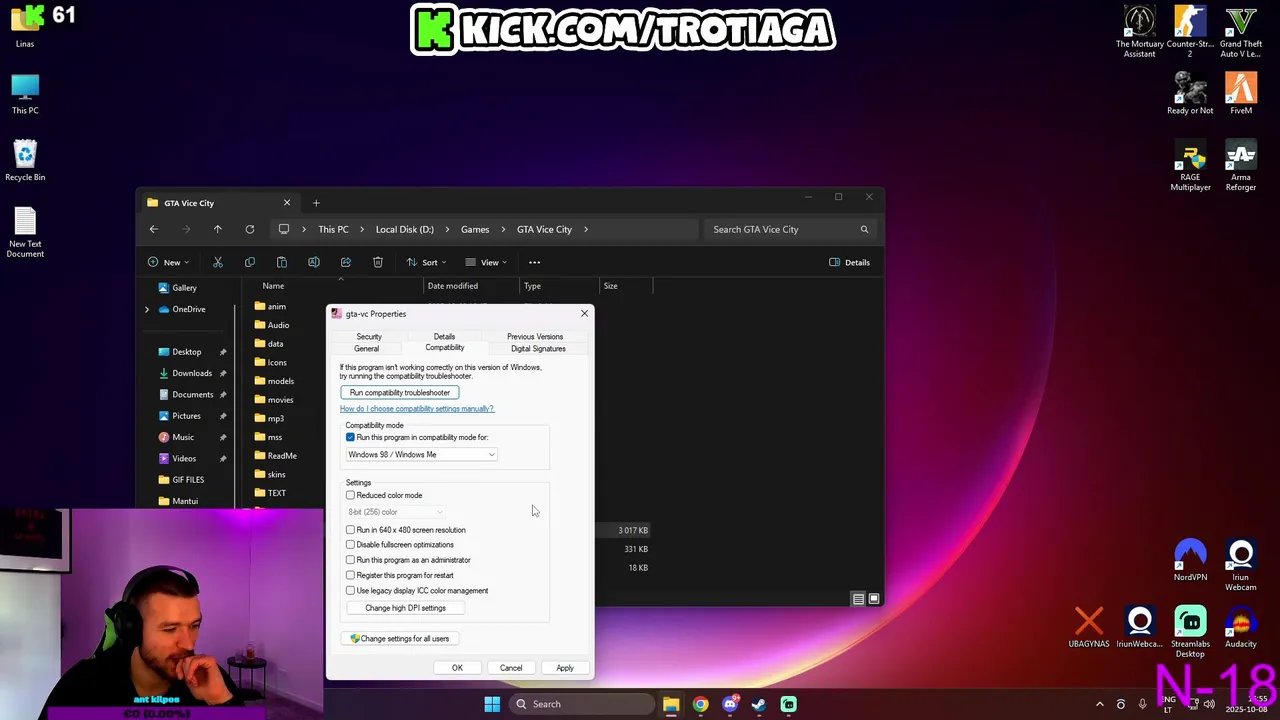The image size is (1280, 720).
Task: Click Copy icon in Explorer toolbar
Action: (250, 262)
